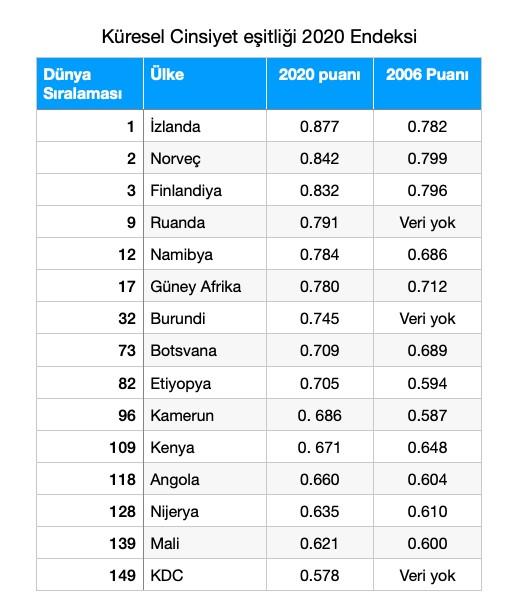Select Etiyopya's 2006 score 0.594

(427, 383)
